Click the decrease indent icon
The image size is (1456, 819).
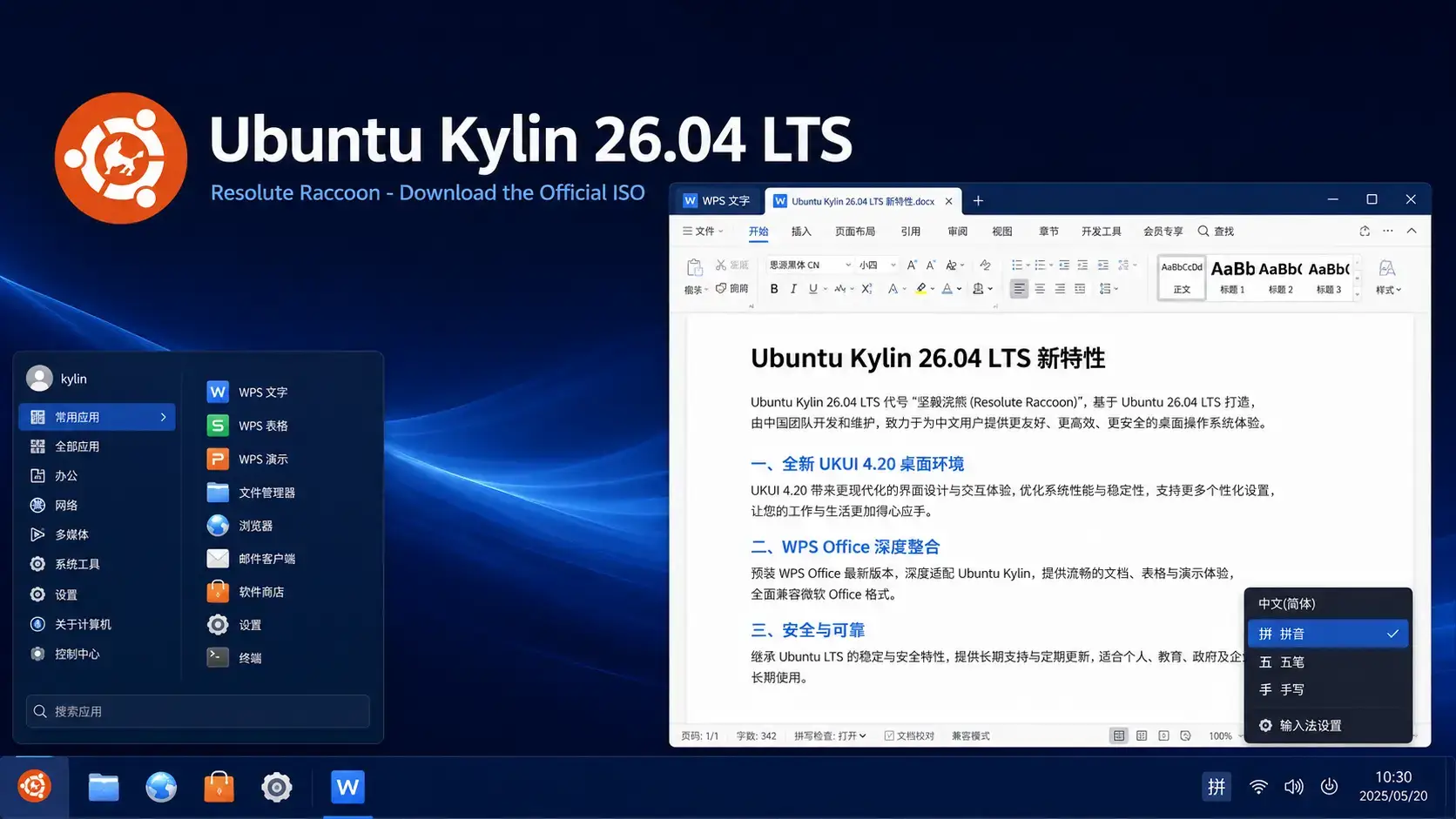[x=1064, y=265]
